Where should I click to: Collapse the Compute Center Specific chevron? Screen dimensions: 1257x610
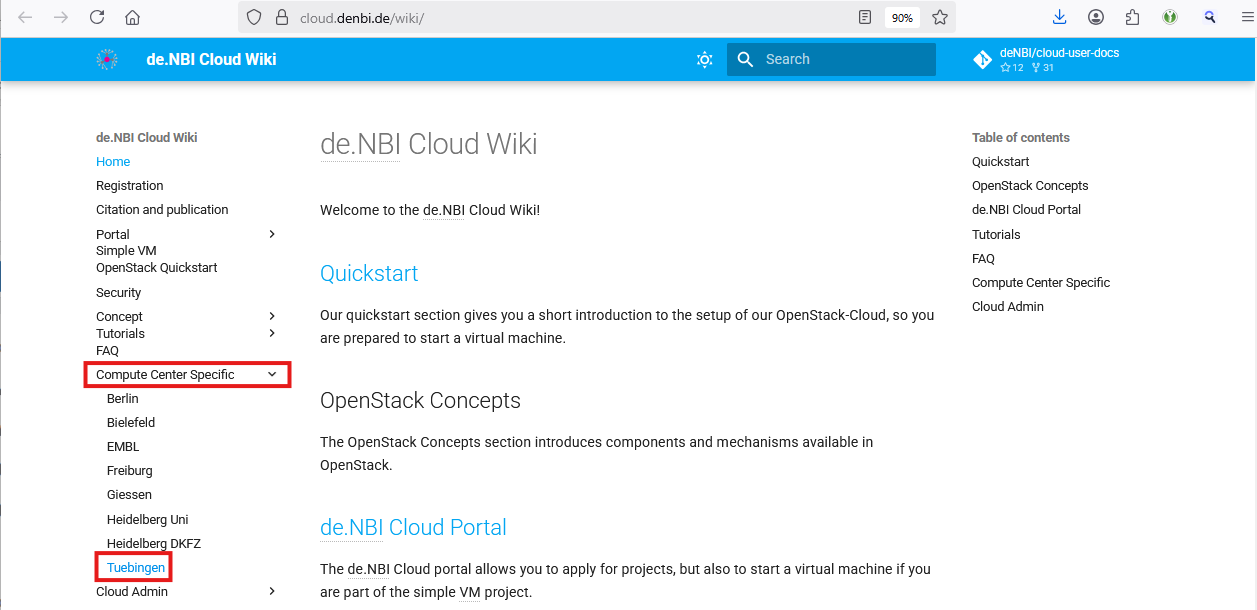coord(272,374)
